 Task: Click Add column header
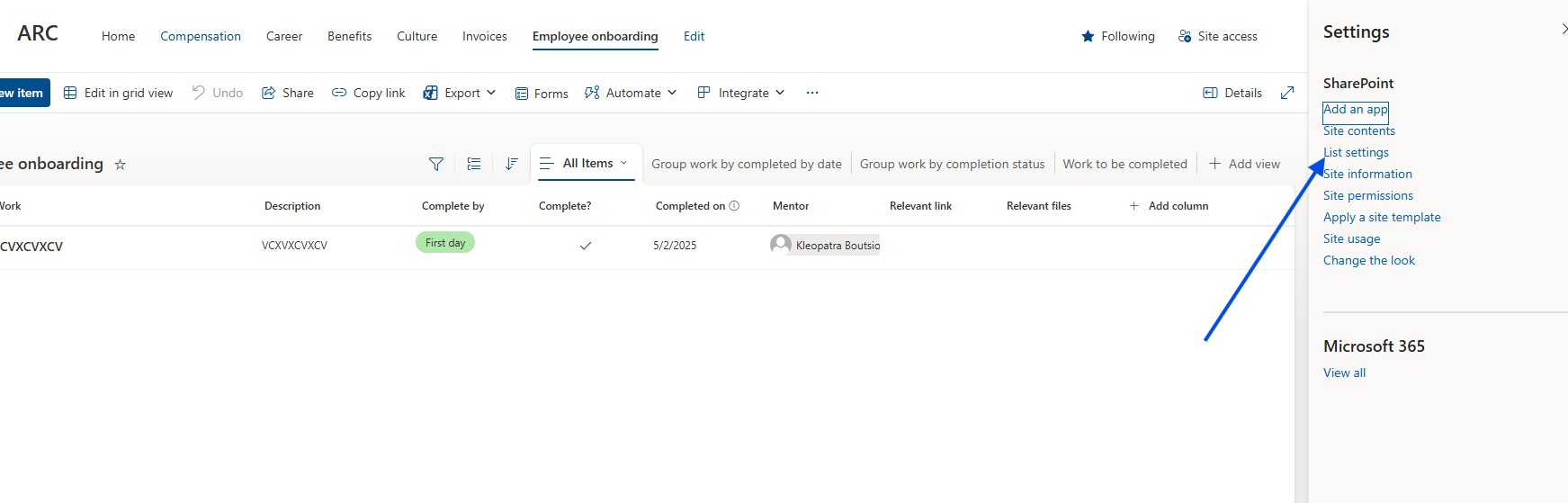1169,206
